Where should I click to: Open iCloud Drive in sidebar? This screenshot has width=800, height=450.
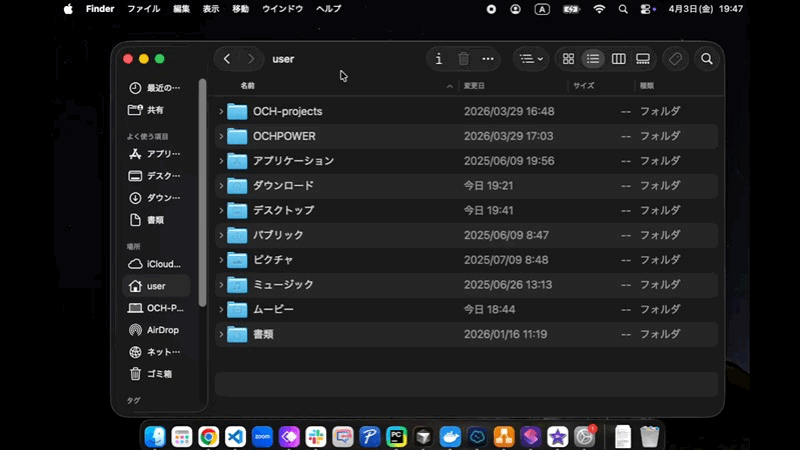pos(155,264)
